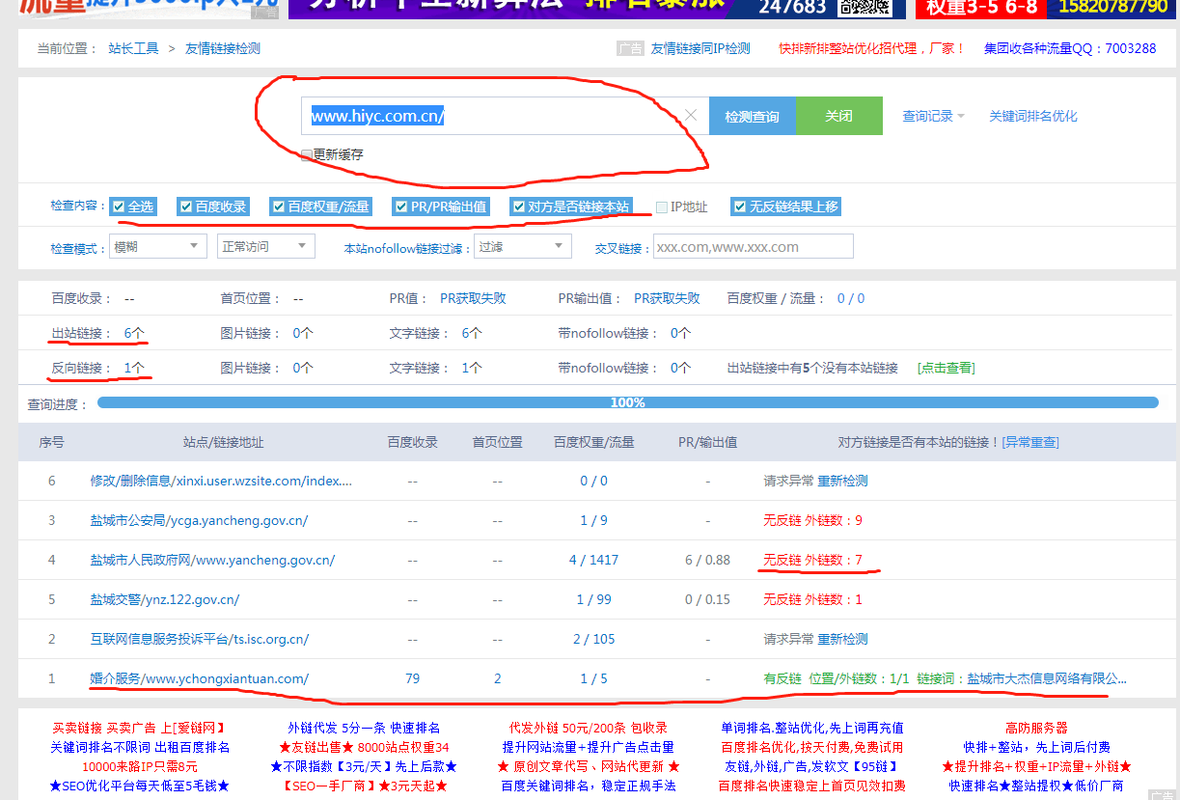Open 站长工具 breadcrumb link
Image resolution: width=1180 pixels, height=800 pixels.
(133, 48)
